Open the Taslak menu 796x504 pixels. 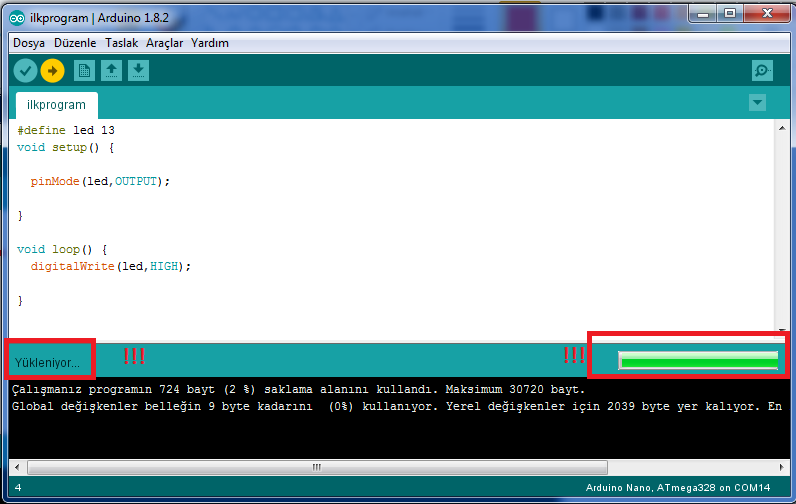[122, 43]
